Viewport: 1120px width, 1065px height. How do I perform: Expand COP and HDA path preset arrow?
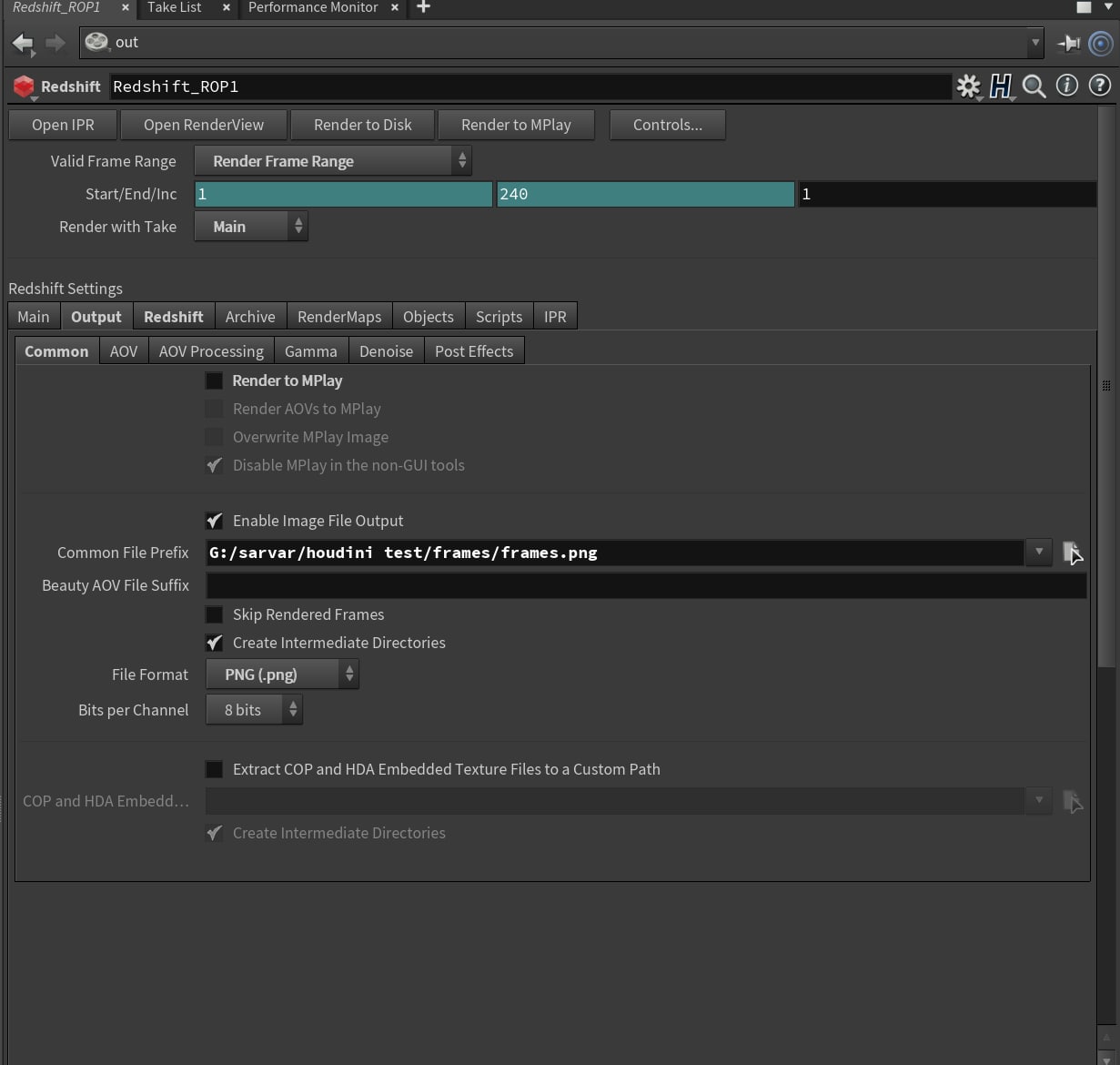pyautogui.click(x=1038, y=801)
